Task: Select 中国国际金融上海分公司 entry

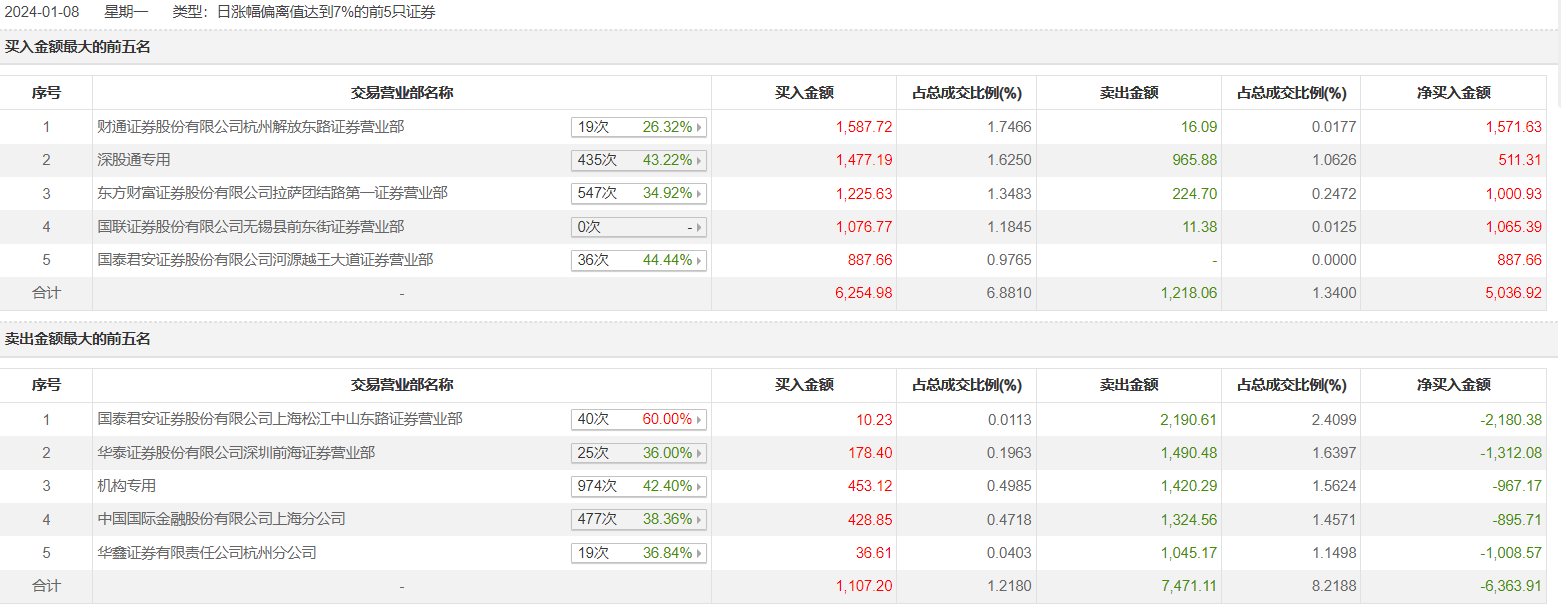Action: point(221,519)
